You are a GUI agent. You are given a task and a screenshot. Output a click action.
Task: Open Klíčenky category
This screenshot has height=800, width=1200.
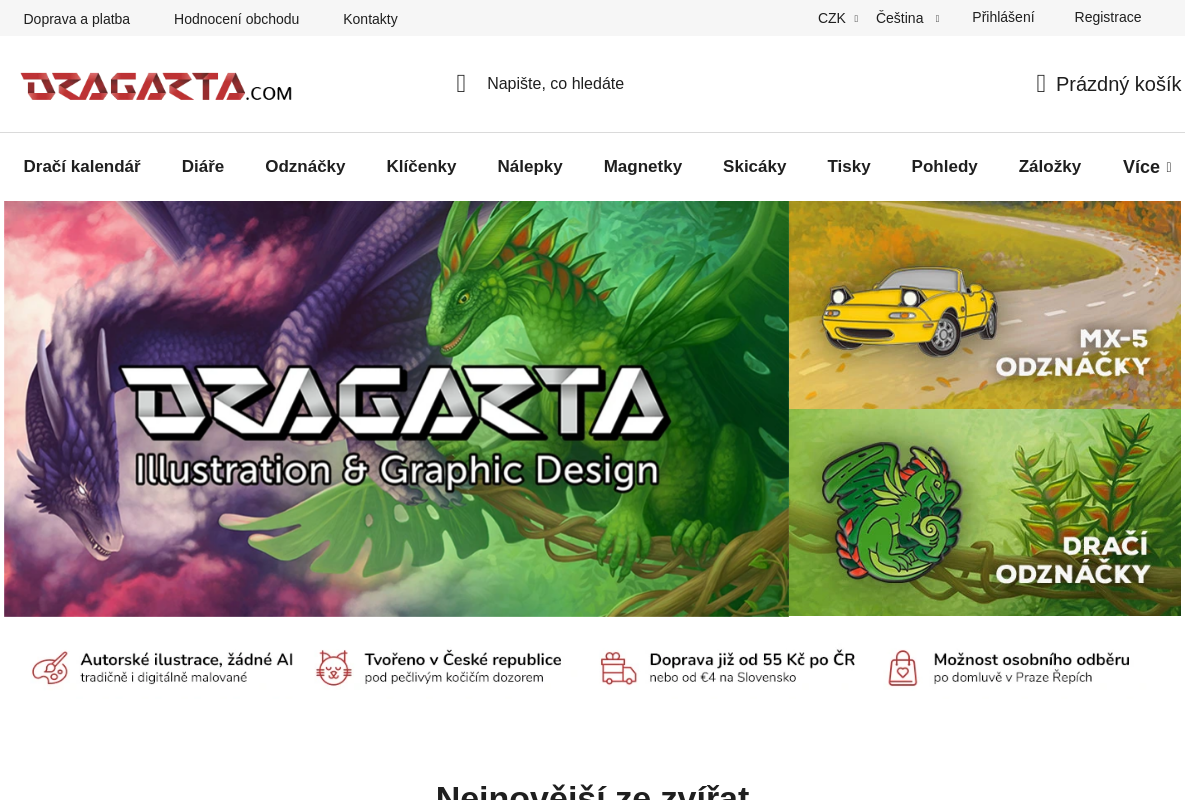pos(421,167)
